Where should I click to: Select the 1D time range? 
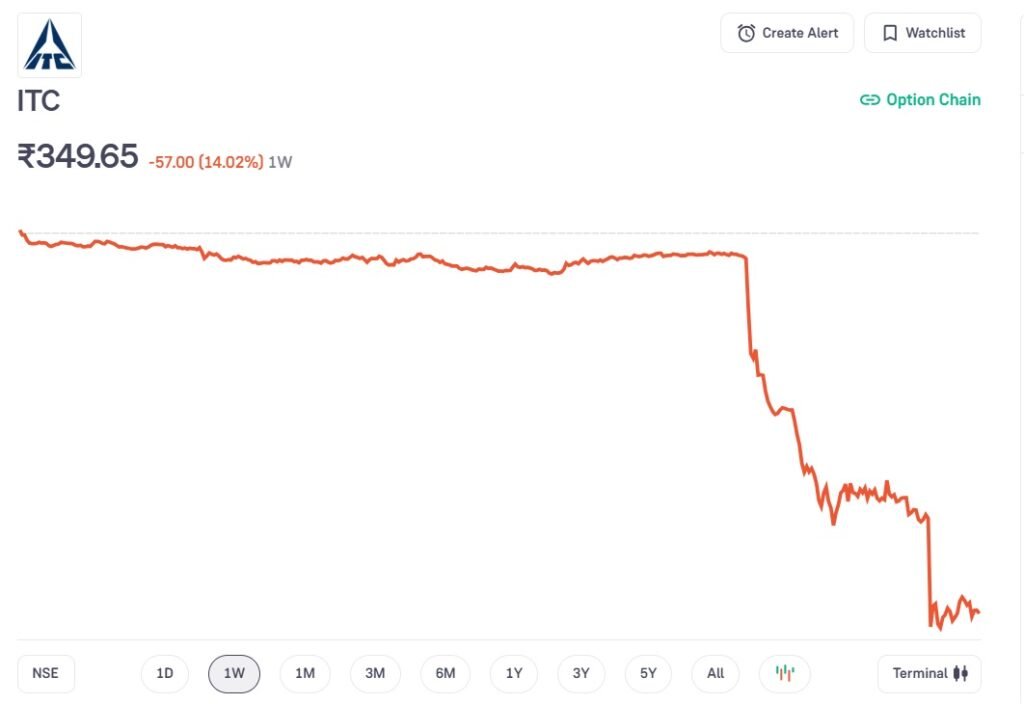(165, 673)
